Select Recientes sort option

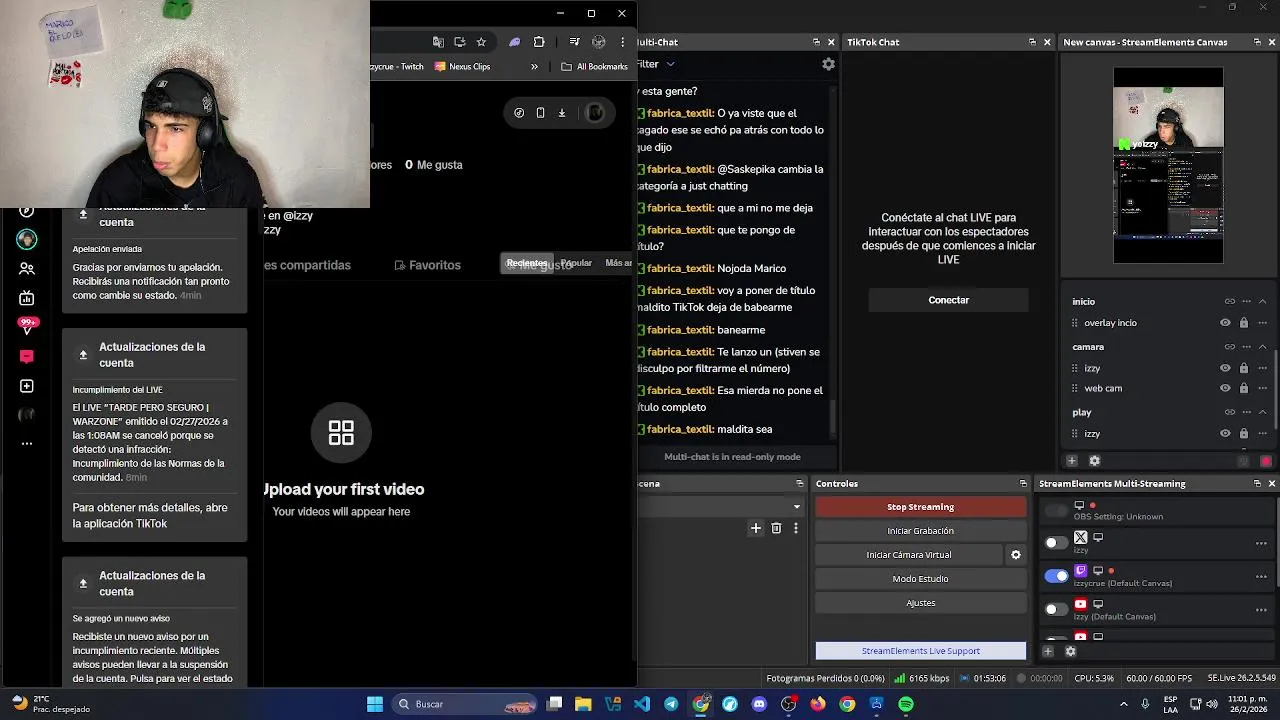pyautogui.click(x=527, y=263)
